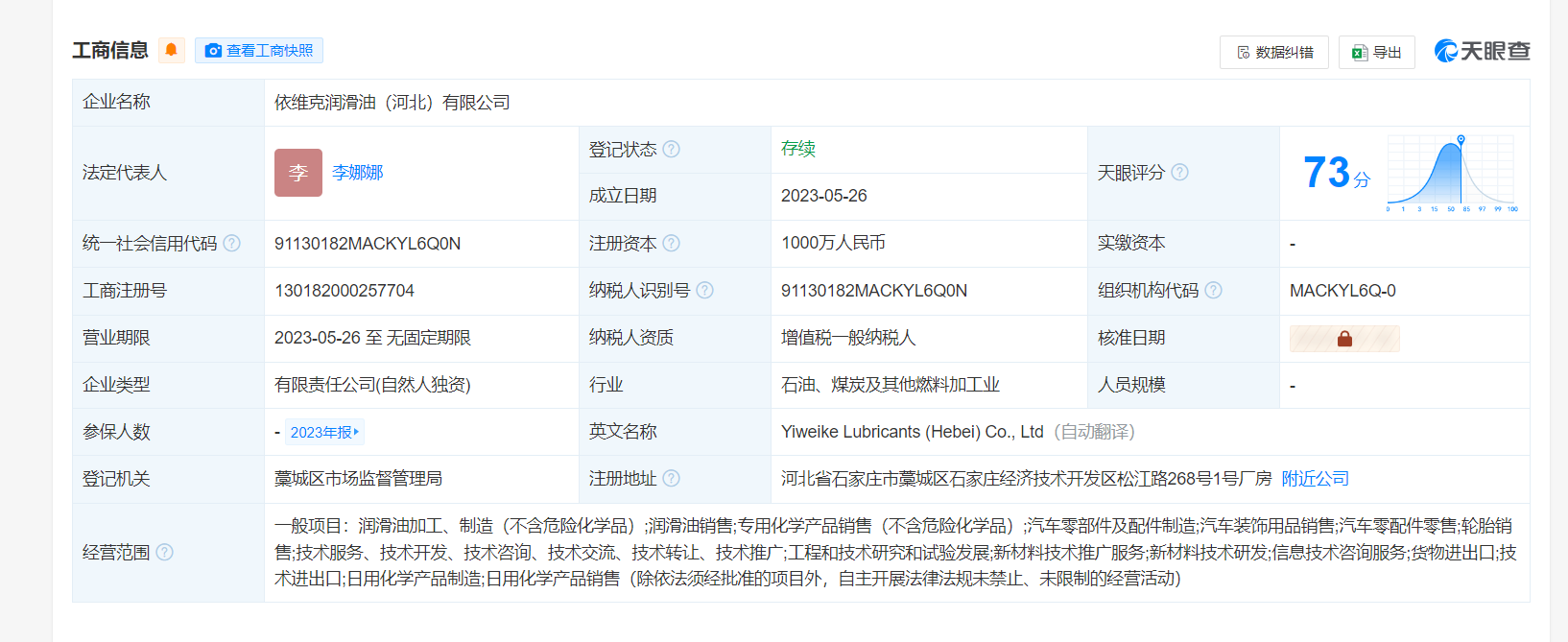This screenshot has height=642, width=1568.
Task: Click the 参保人数 label
Action: [117, 432]
